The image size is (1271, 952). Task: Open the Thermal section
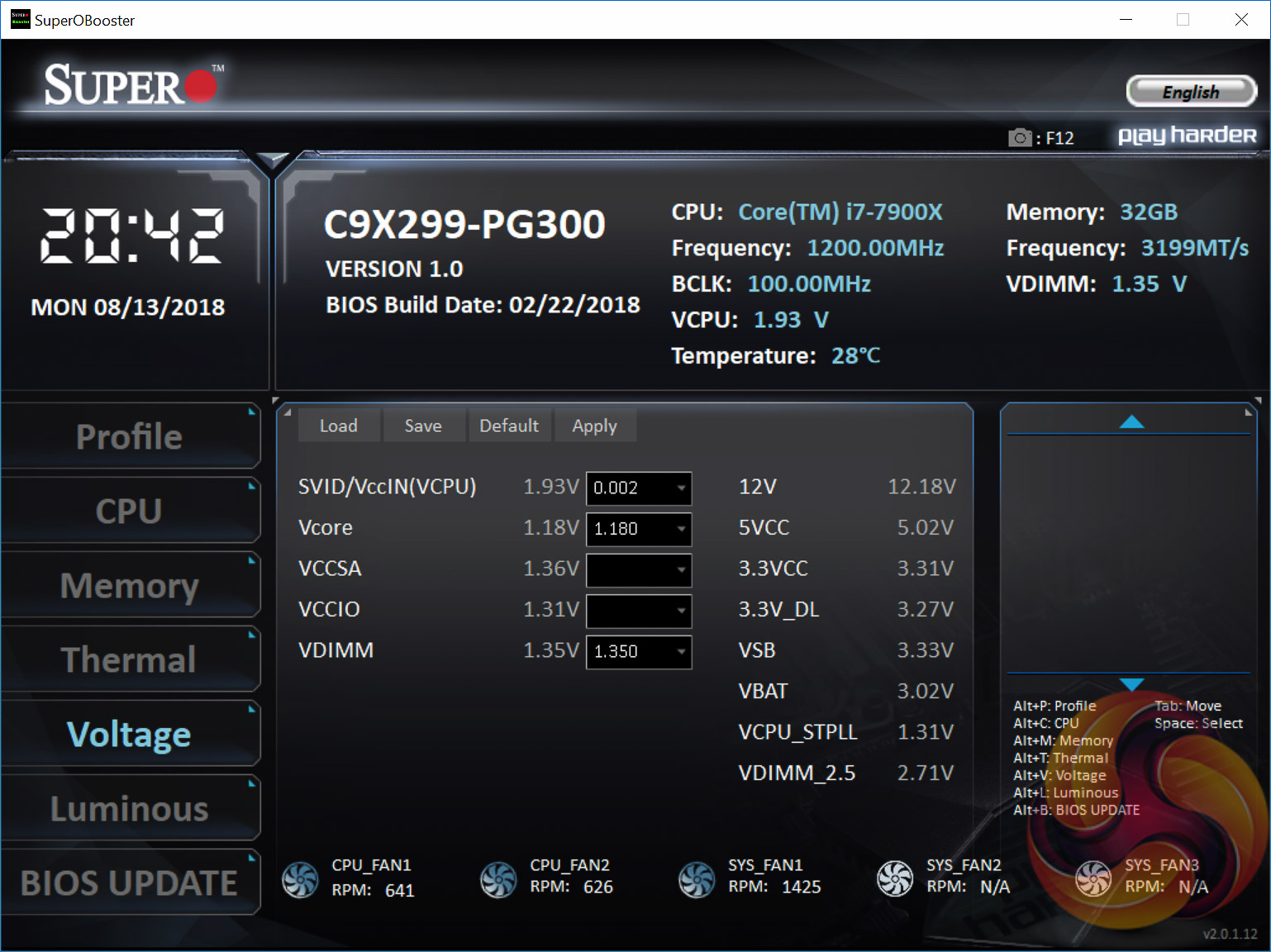click(130, 659)
